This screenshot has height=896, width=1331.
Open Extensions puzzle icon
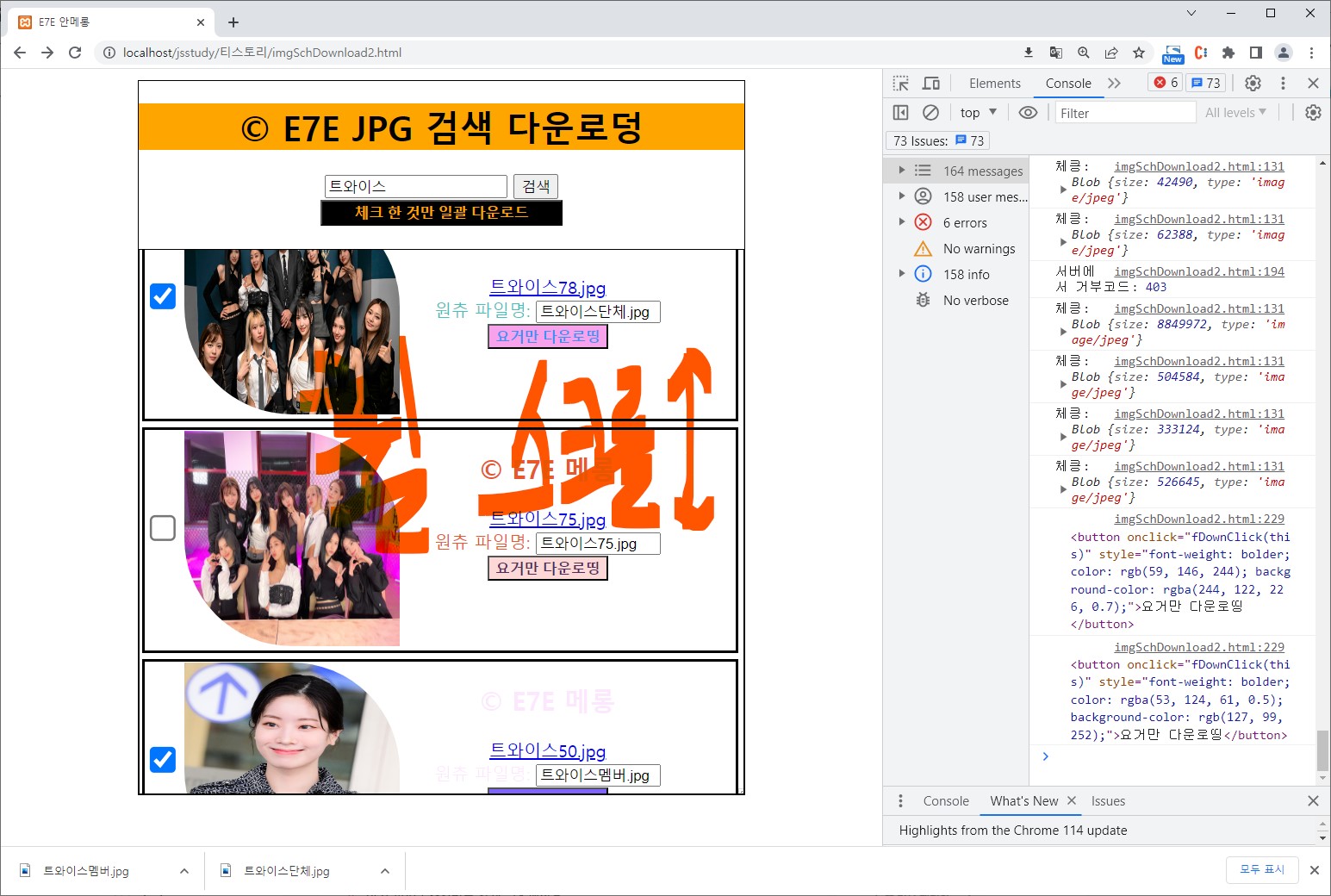[x=1228, y=53]
